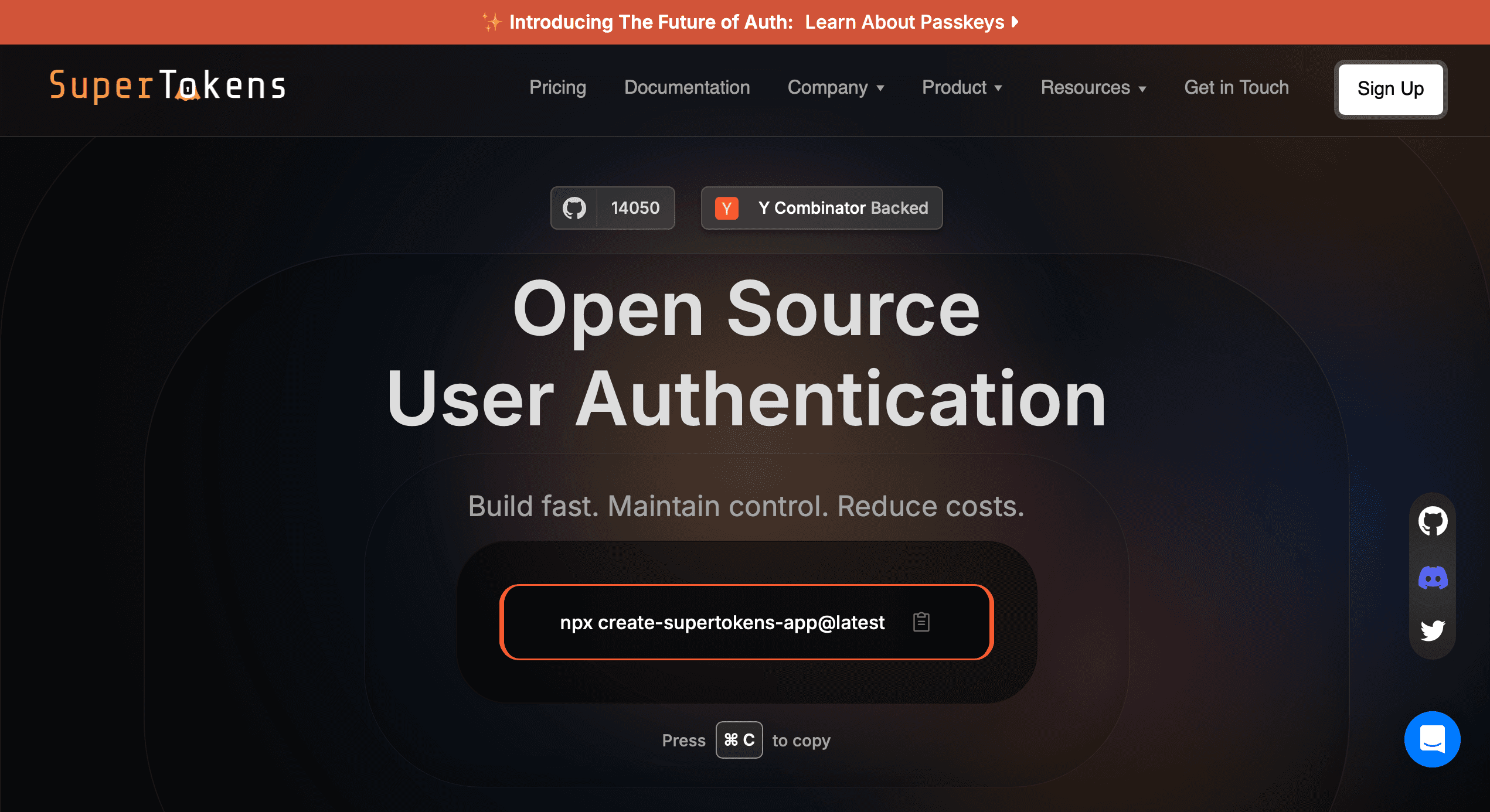Click the SuperTokens logo
The height and width of the screenshot is (812, 1490).
point(168,86)
